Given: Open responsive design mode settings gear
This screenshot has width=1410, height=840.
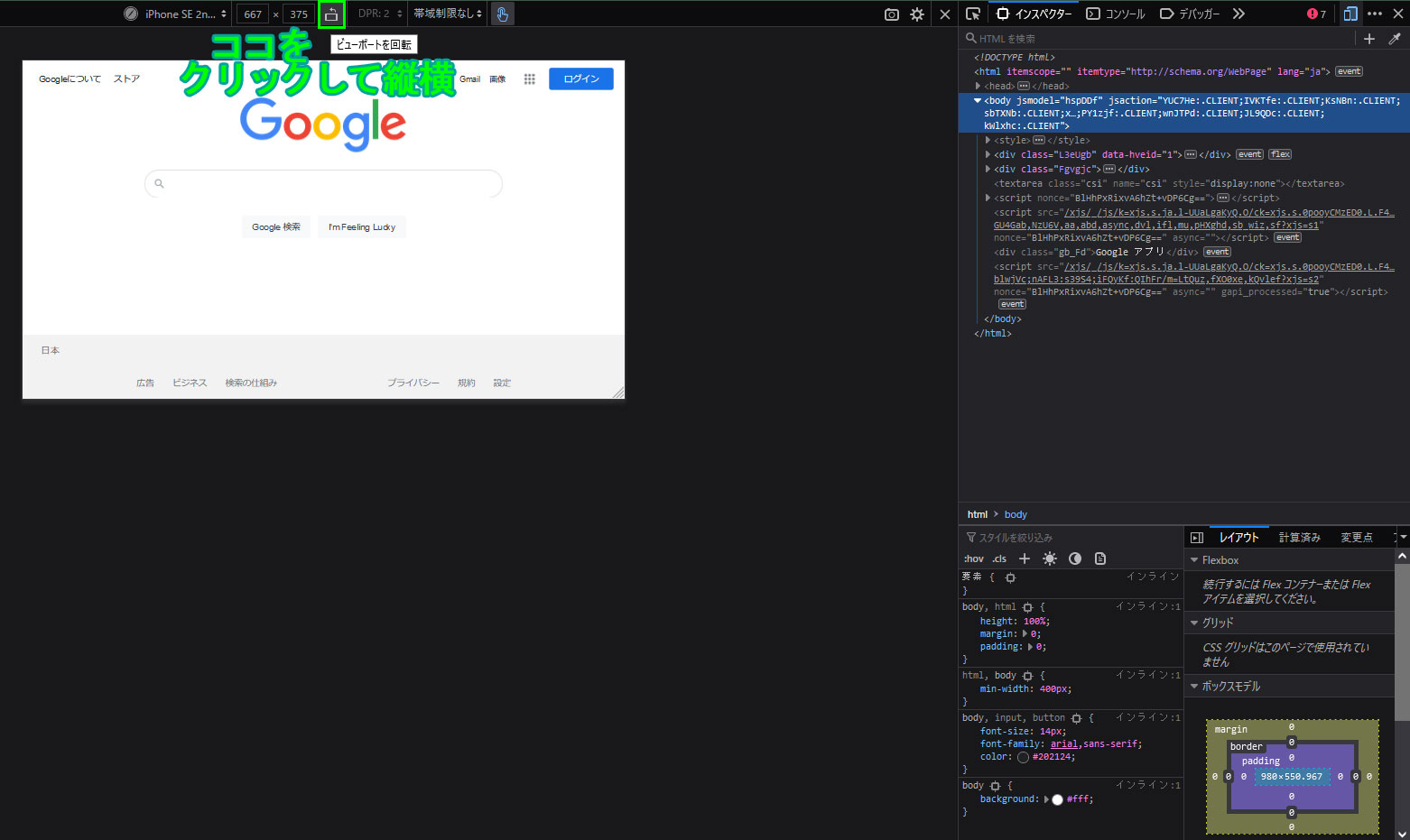Looking at the screenshot, I should [x=917, y=14].
